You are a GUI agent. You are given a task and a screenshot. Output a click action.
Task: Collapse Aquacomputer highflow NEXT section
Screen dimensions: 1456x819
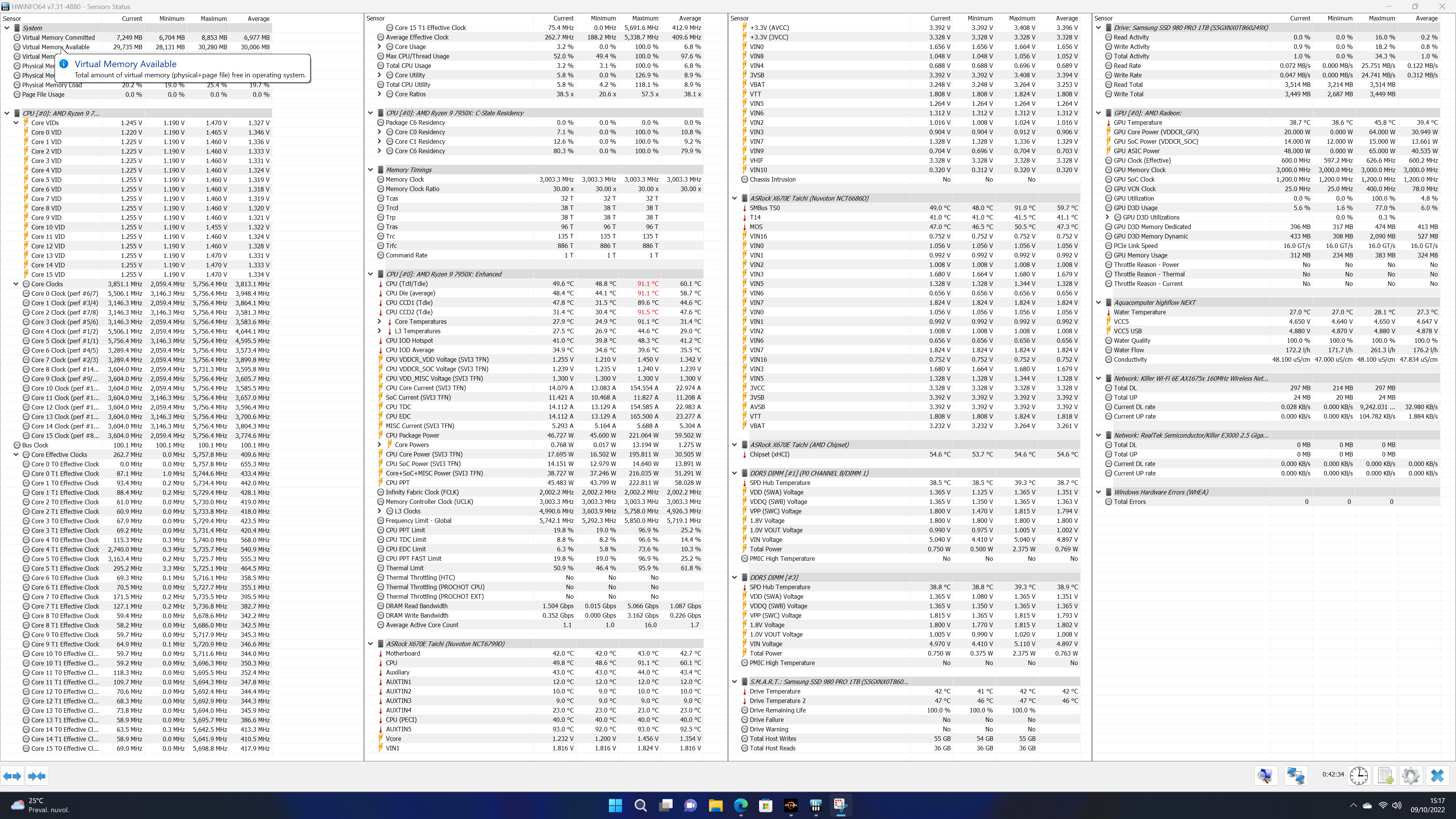pyautogui.click(x=1099, y=303)
